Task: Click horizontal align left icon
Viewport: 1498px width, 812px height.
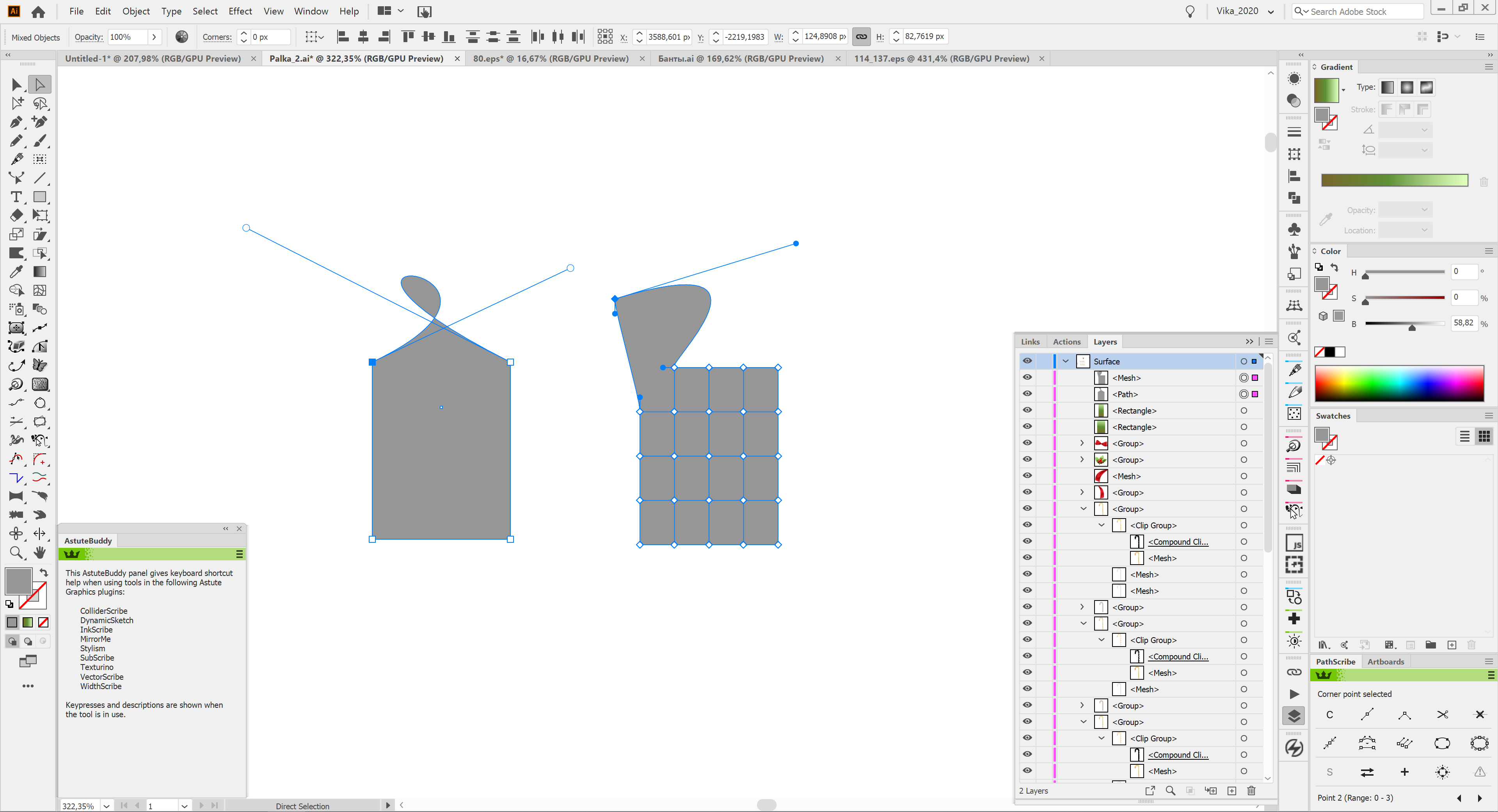Action: pyautogui.click(x=343, y=37)
